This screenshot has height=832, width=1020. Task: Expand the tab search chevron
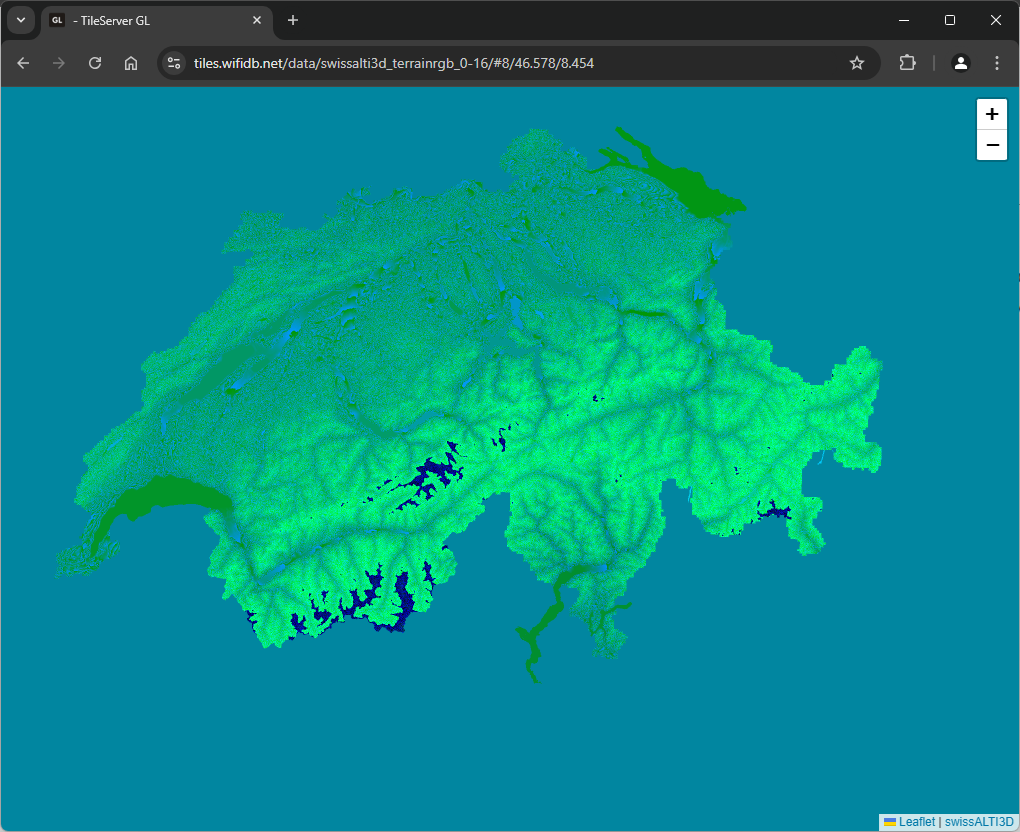click(x=21, y=20)
